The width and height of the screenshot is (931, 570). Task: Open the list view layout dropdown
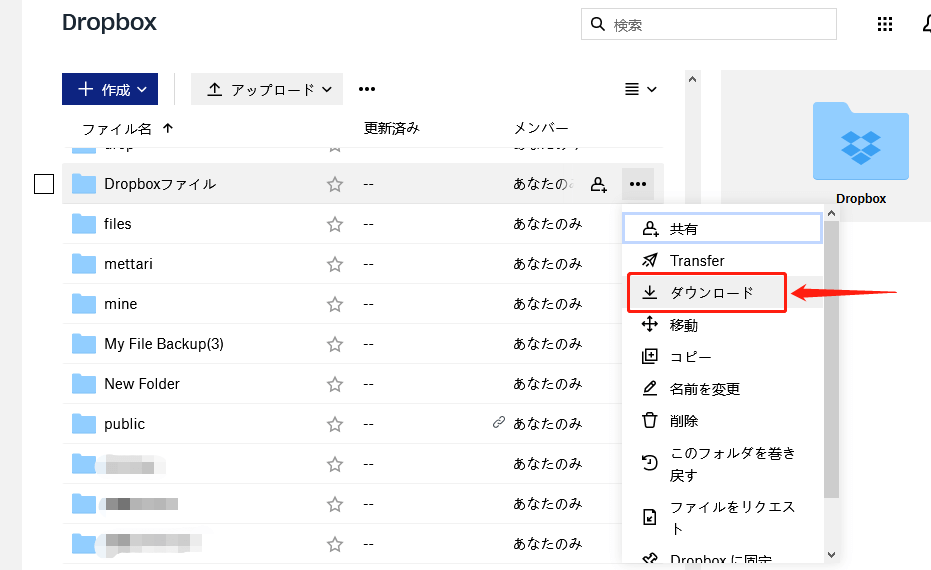click(641, 89)
